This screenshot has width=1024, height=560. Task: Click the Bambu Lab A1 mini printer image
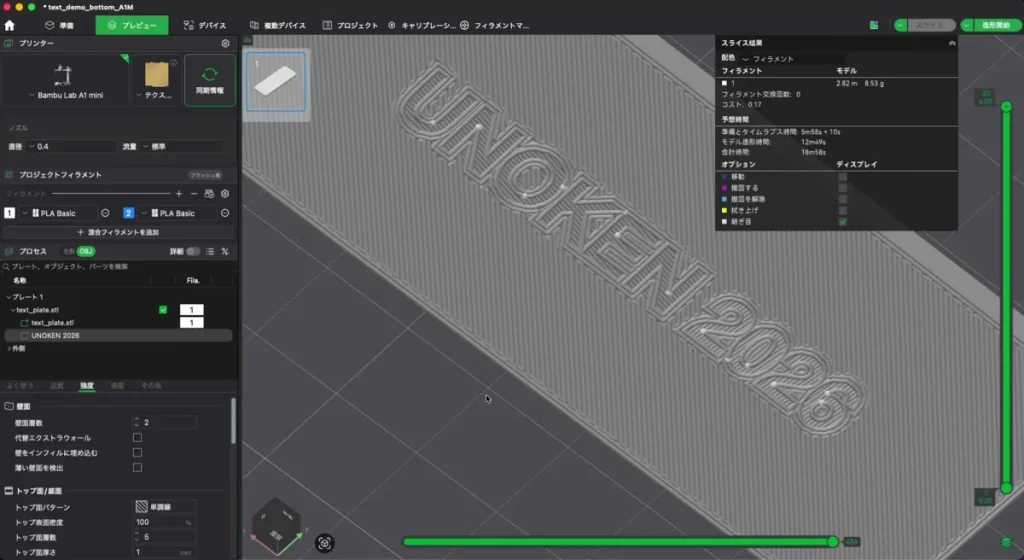pos(63,75)
